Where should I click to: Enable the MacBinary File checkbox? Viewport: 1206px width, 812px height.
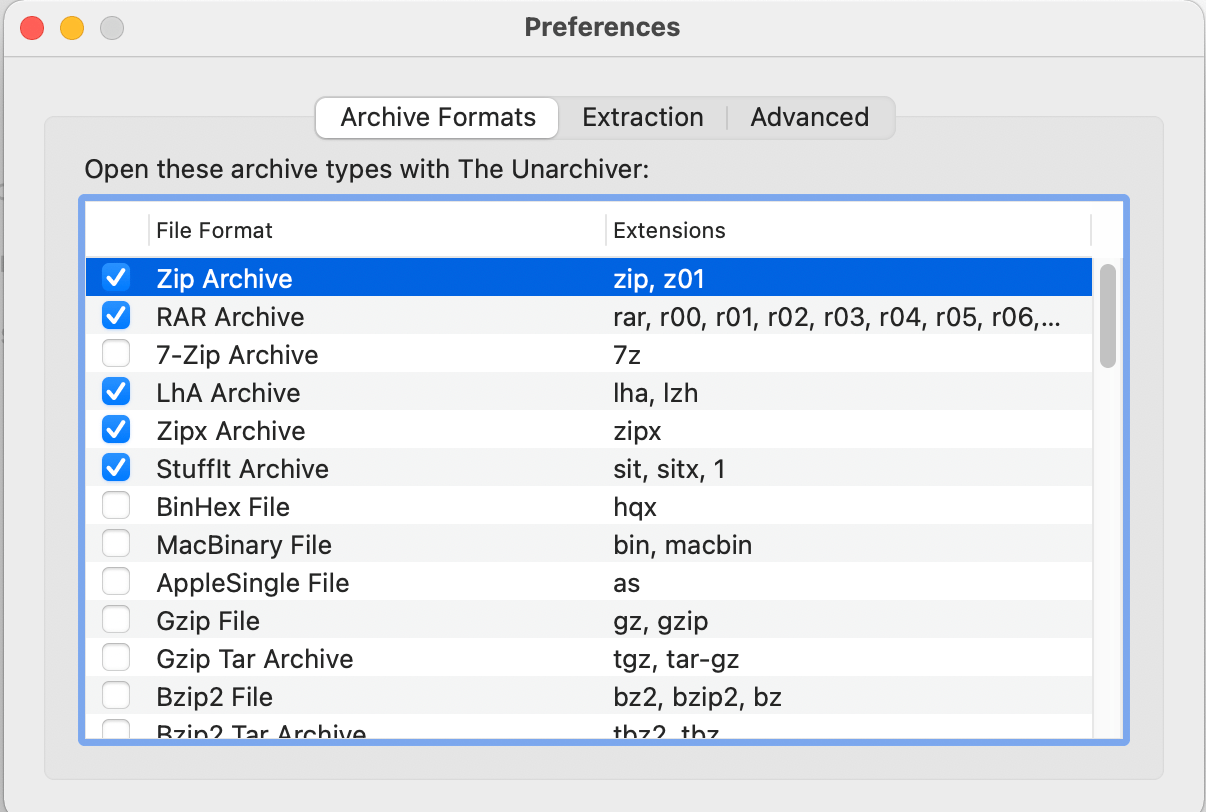pyautogui.click(x=116, y=543)
